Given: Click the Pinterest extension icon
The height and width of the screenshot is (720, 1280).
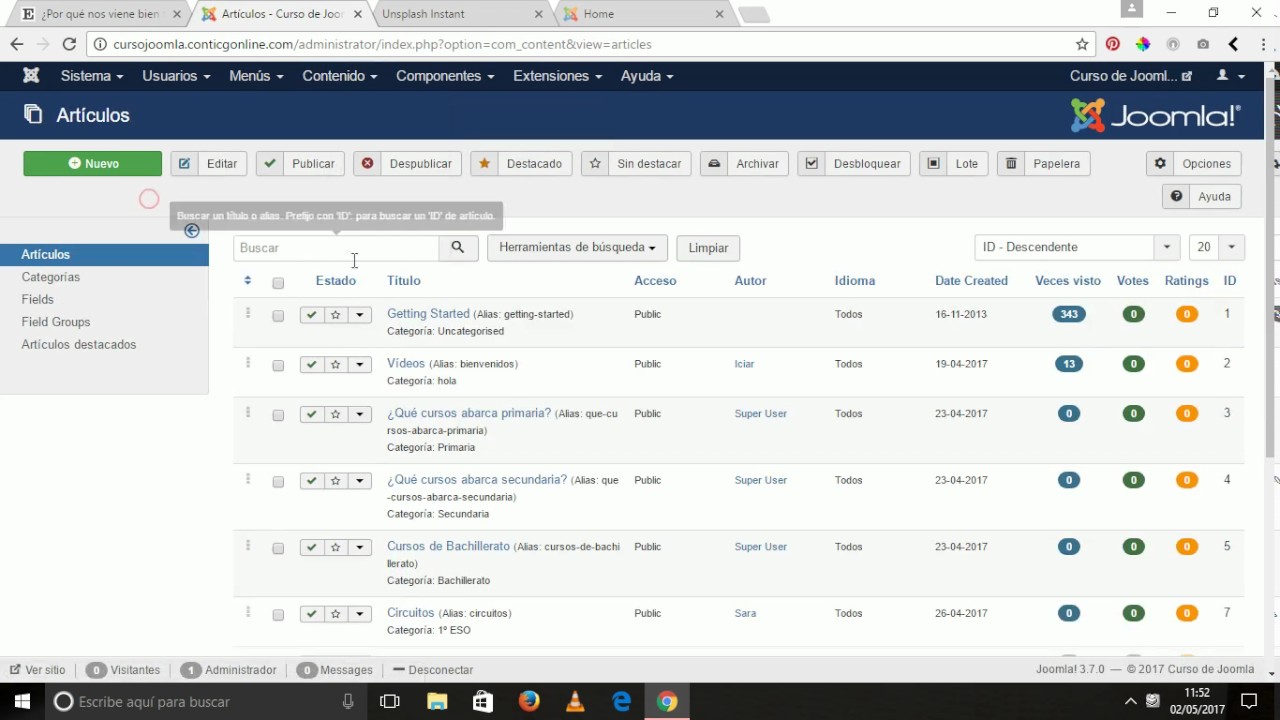Looking at the screenshot, I should pyautogui.click(x=1113, y=44).
